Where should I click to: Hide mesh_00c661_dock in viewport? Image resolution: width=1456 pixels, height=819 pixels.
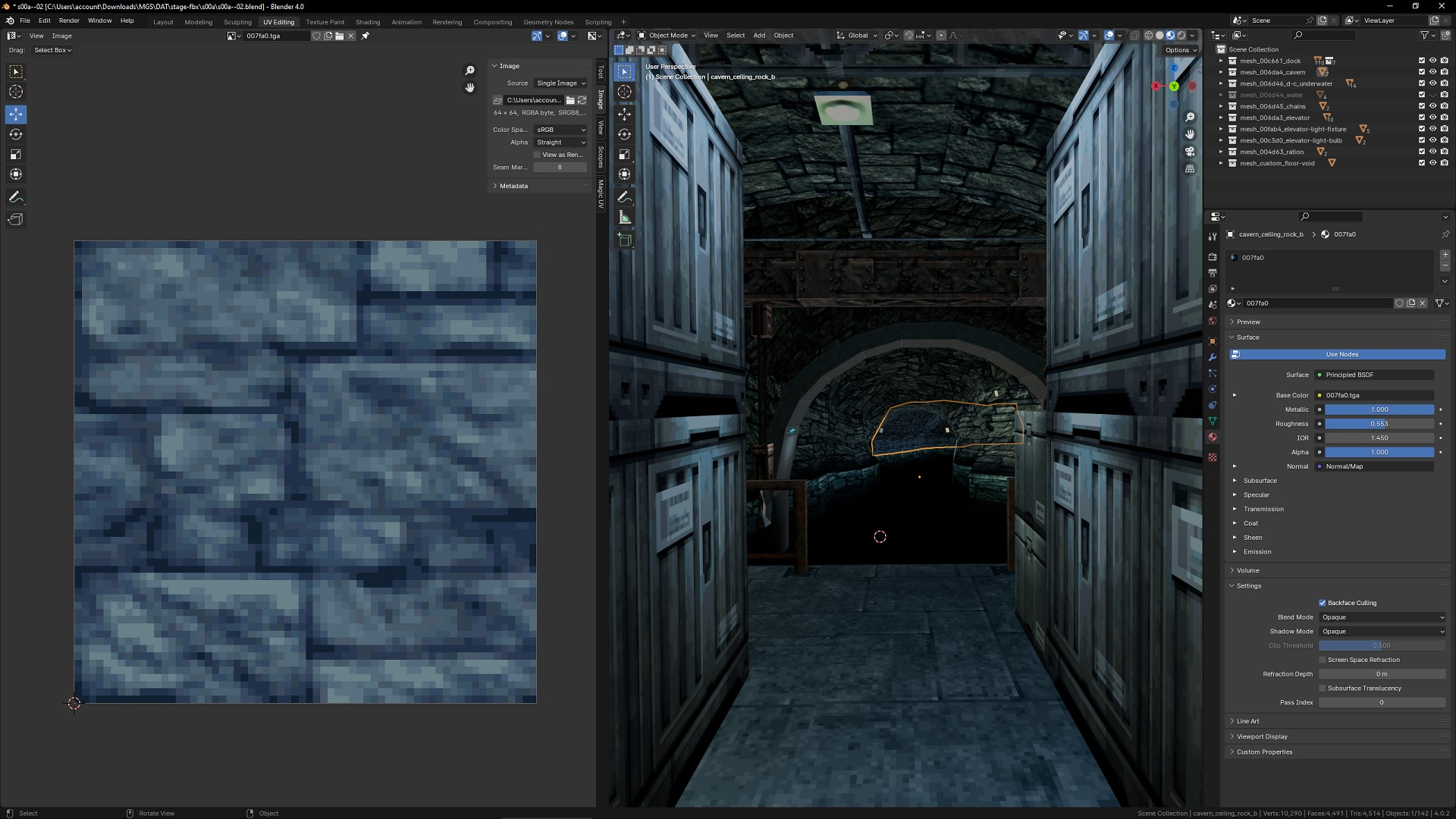coord(1432,61)
